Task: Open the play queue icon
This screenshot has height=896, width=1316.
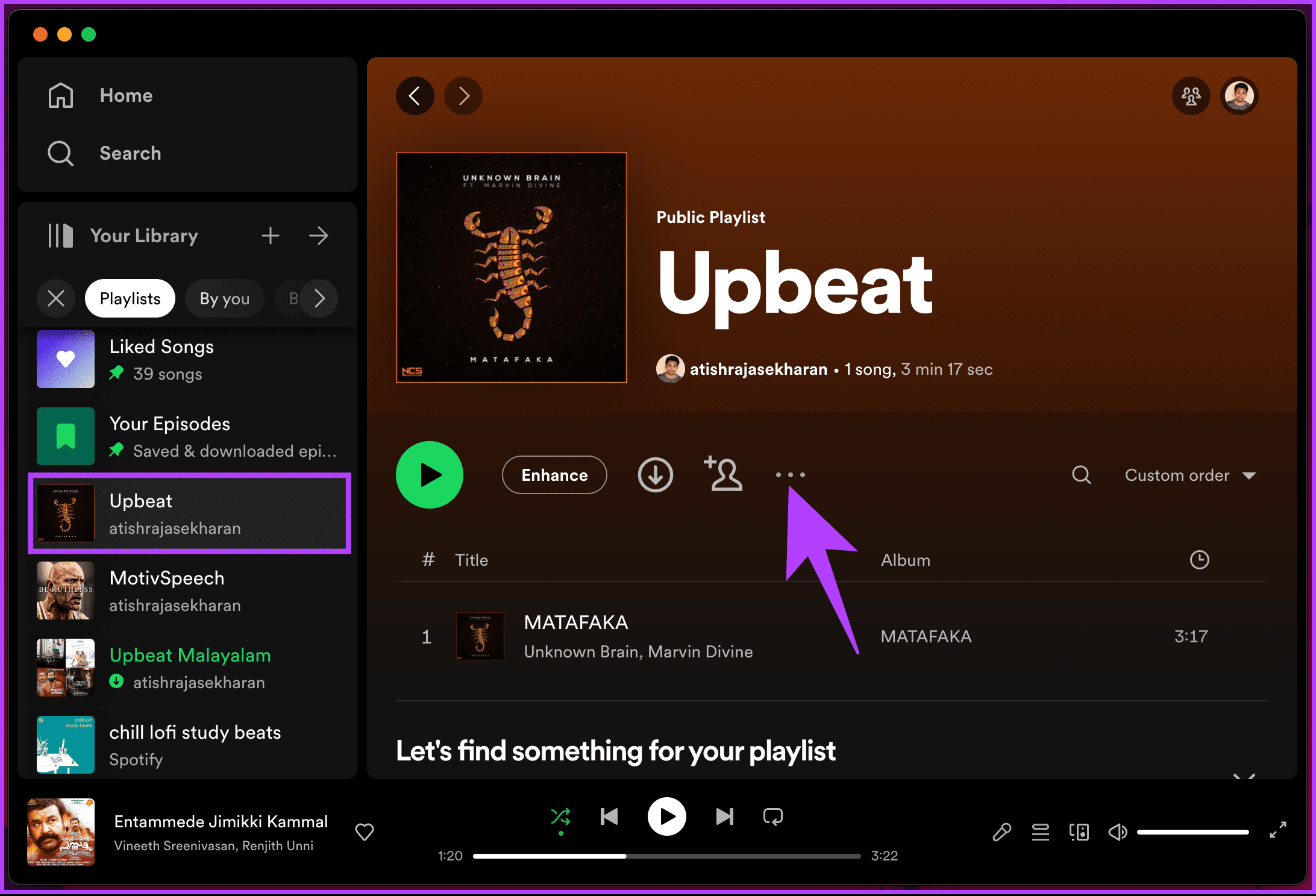Action: 1041,832
